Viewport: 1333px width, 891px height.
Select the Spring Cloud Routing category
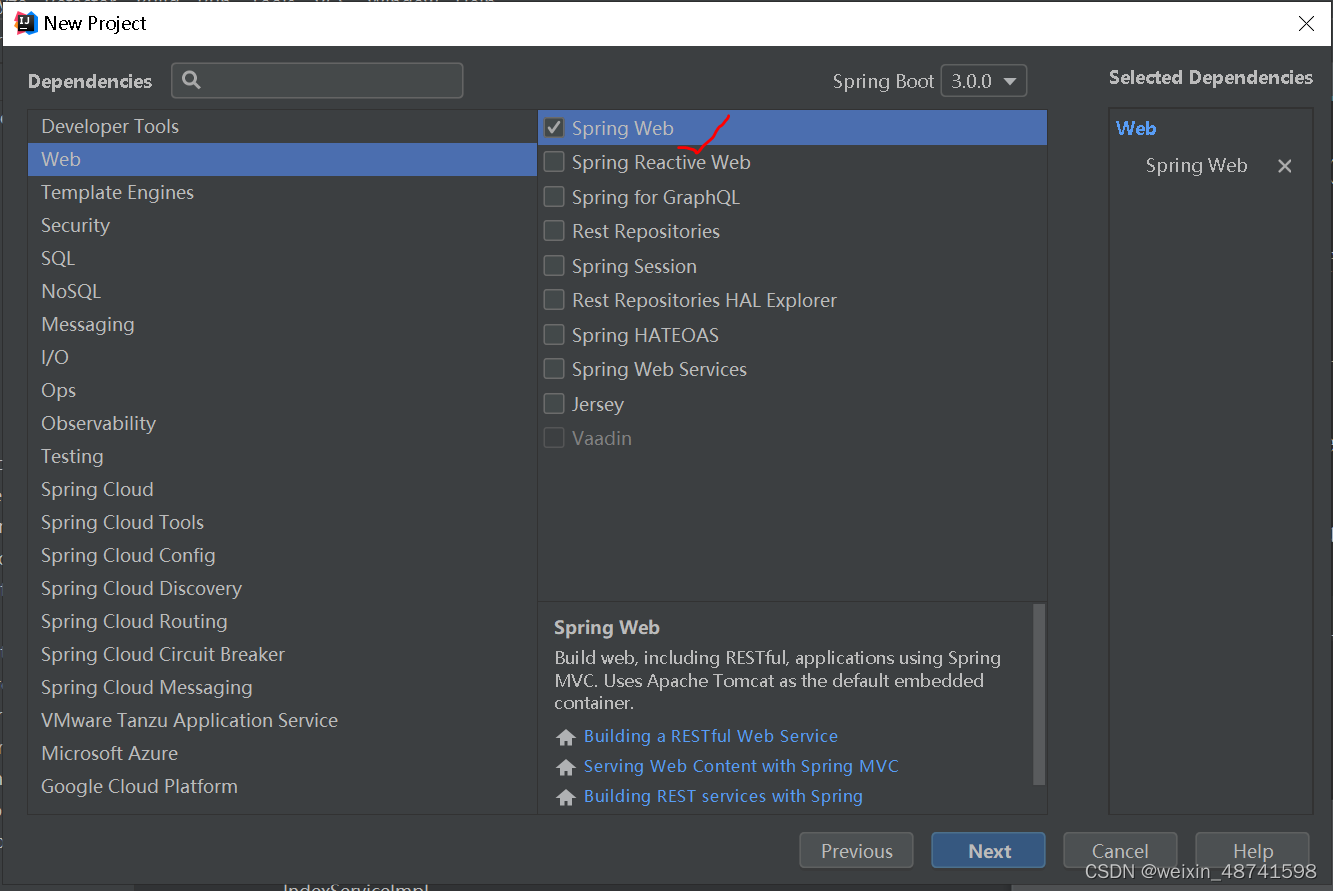coord(282,621)
